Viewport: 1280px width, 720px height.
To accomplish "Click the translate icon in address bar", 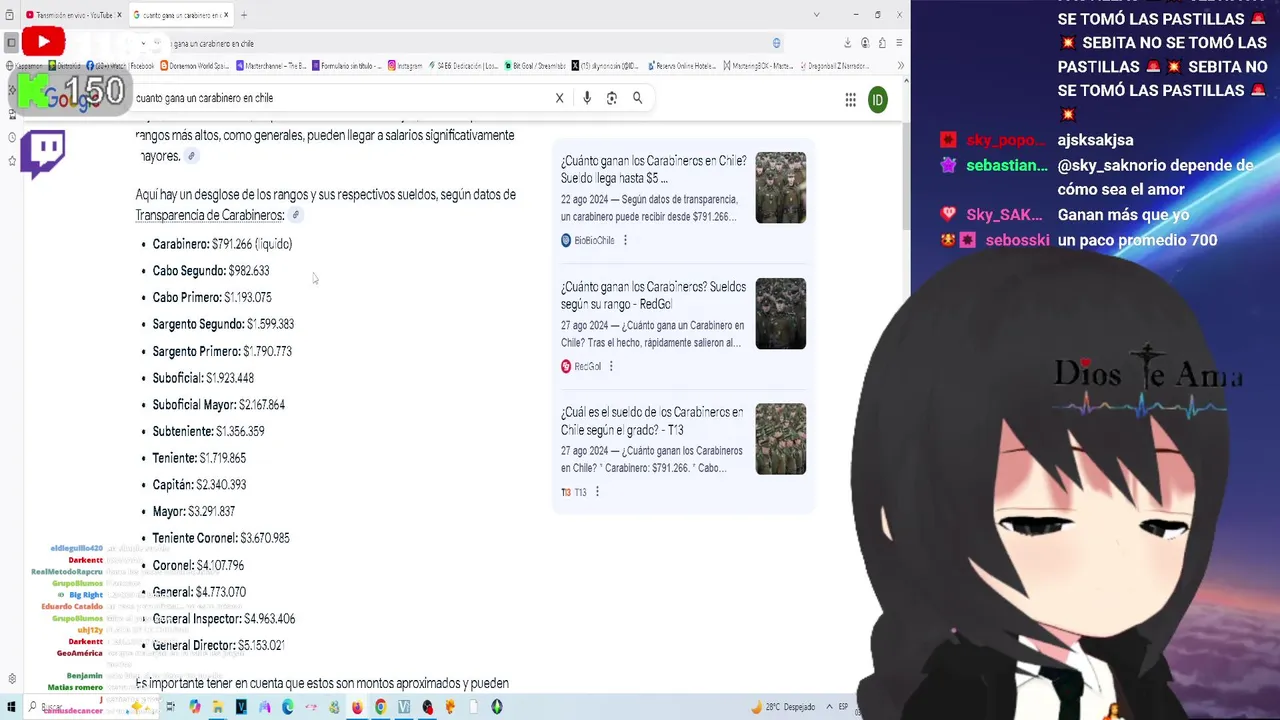I will (x=776, y=43).
